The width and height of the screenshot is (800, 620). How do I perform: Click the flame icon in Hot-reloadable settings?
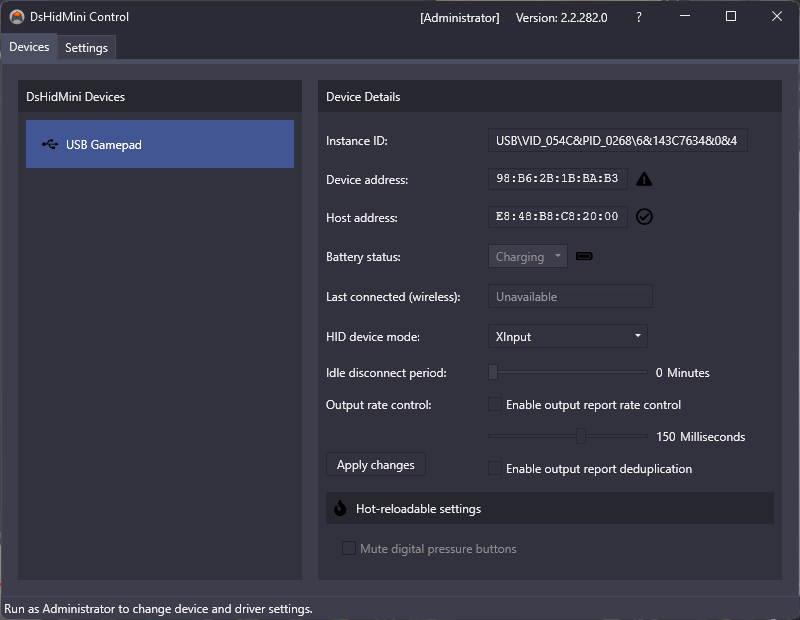340,508
